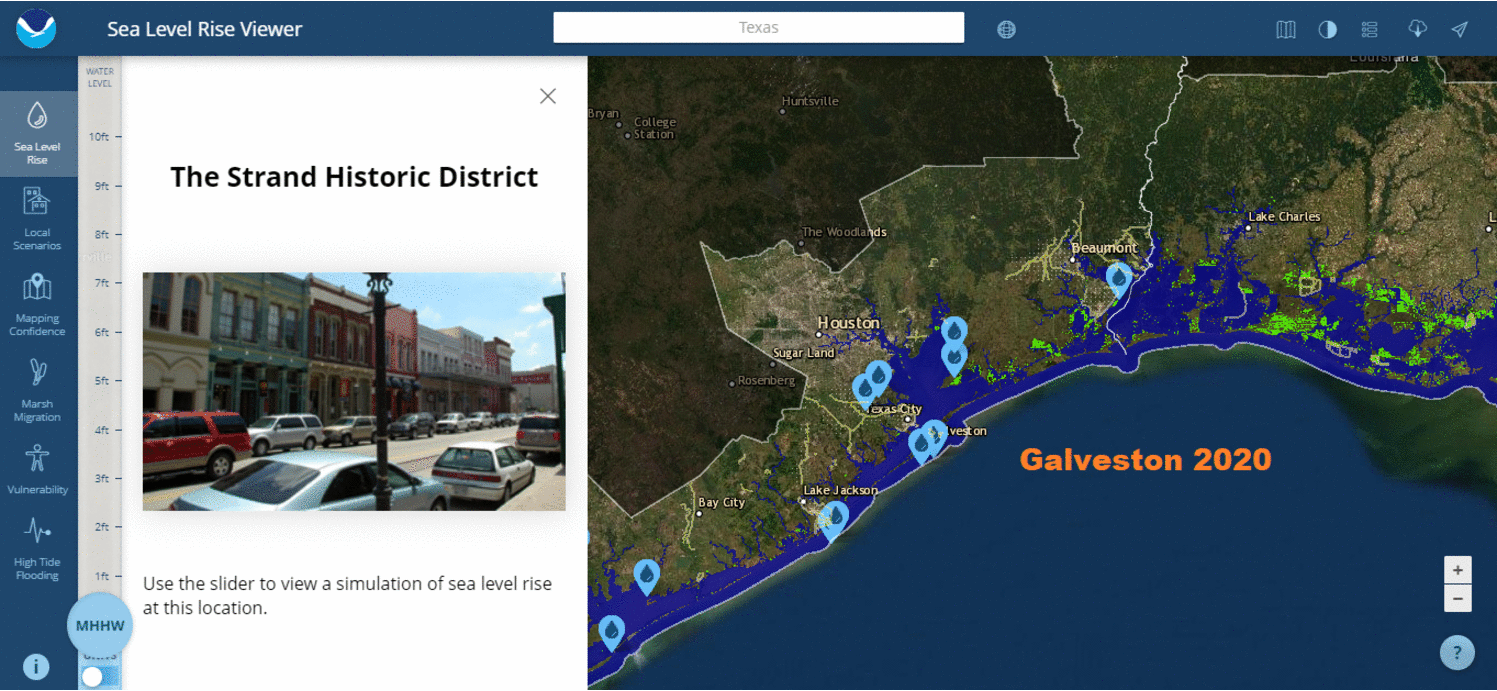Viewport: 1497px width, 691px height.
Task: Open the legend list icon
Action: [x=1369, y=29]
